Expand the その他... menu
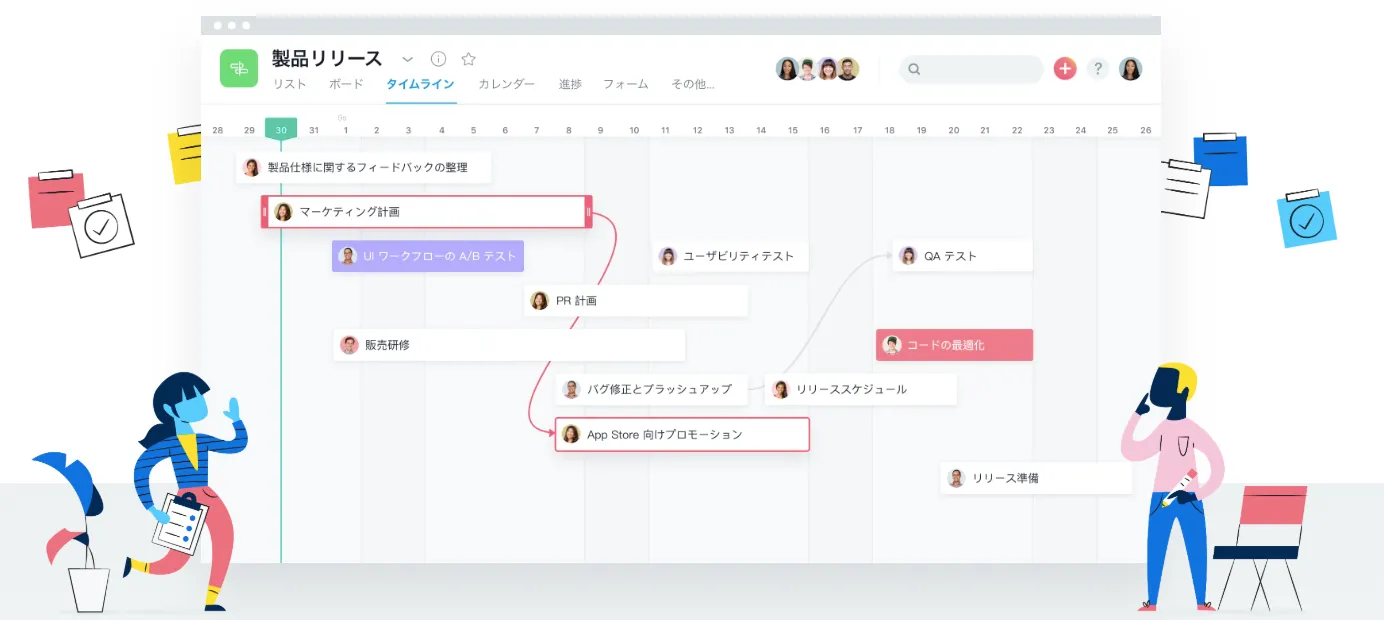The image size is (1384, 620). pos(693,84)
